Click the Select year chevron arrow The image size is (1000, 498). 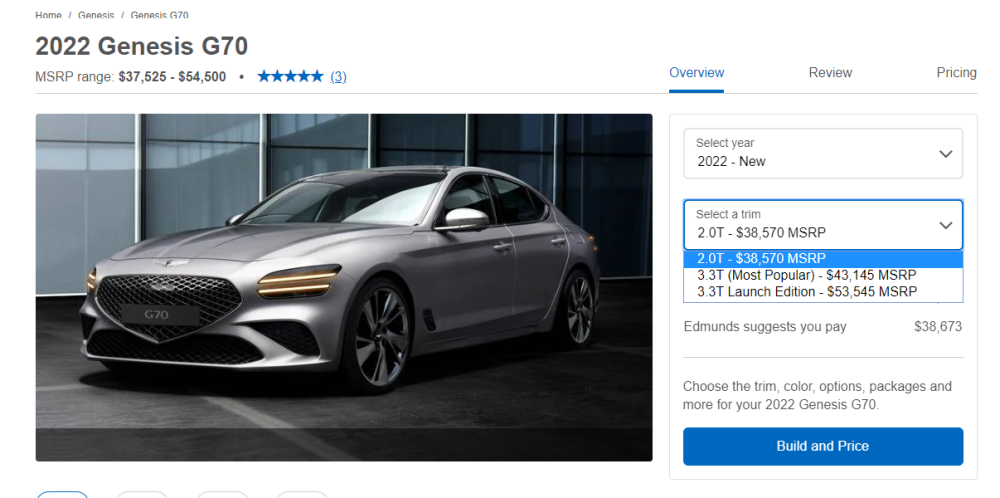pyautogui.click(x=945, y=154)
